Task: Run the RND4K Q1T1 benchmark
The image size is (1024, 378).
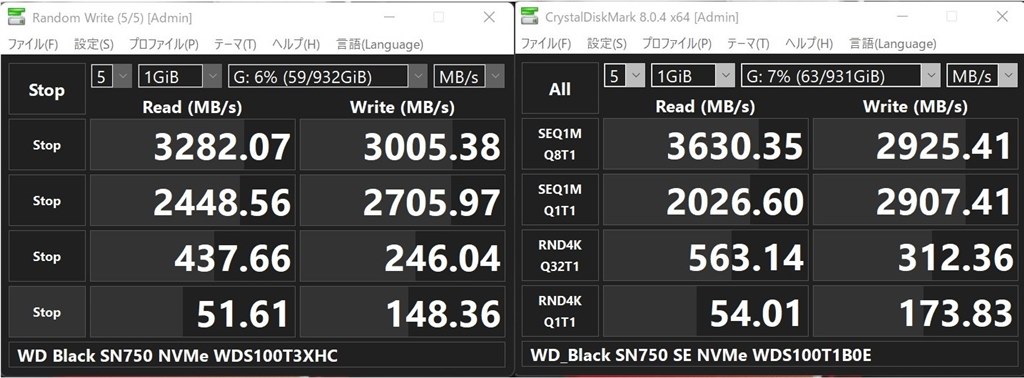Action: (560, 311)
